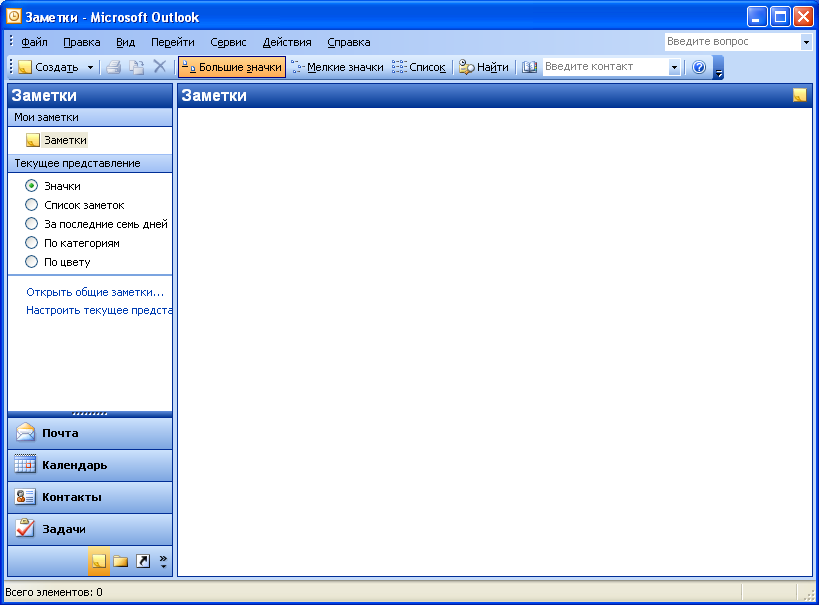Click the move to folder toolbar icon

coord(137,67)
